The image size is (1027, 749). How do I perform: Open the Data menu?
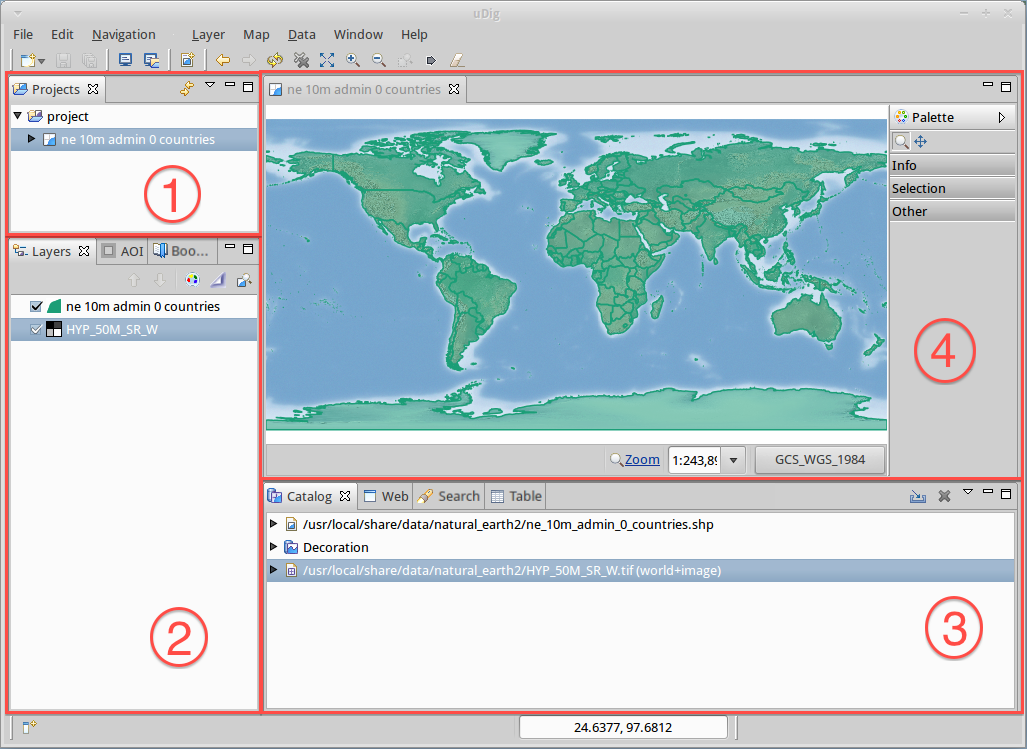(301, 35)
